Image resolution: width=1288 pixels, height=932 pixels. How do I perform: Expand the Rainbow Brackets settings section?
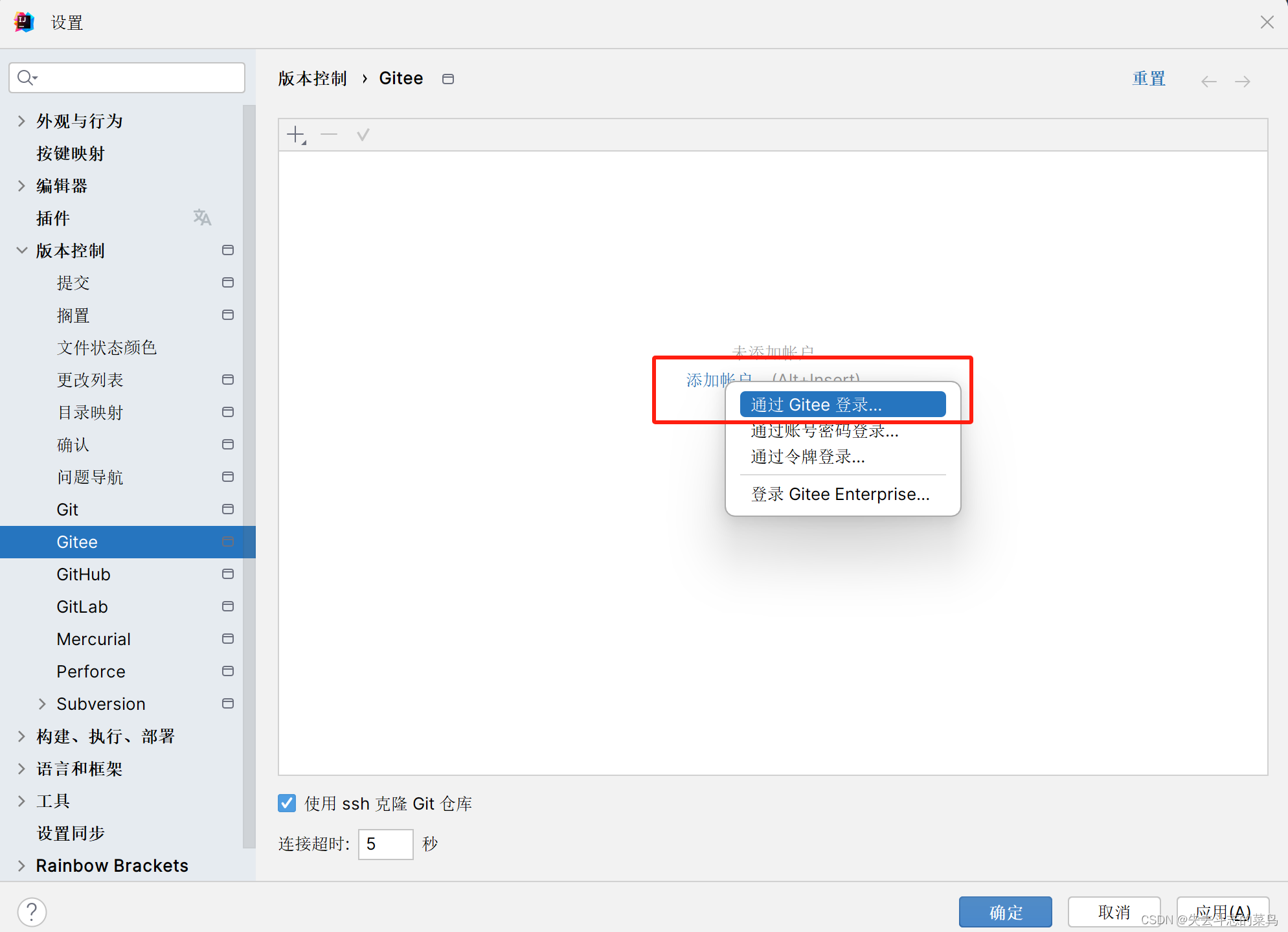click(21, 866)
